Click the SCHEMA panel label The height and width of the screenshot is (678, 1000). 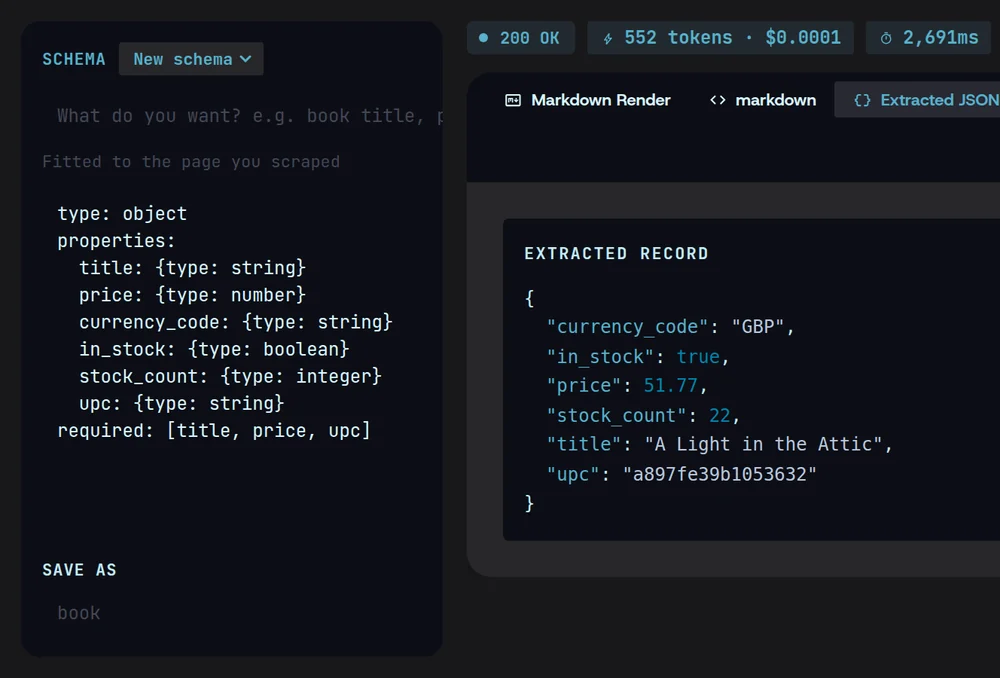[x=74, y=59]
